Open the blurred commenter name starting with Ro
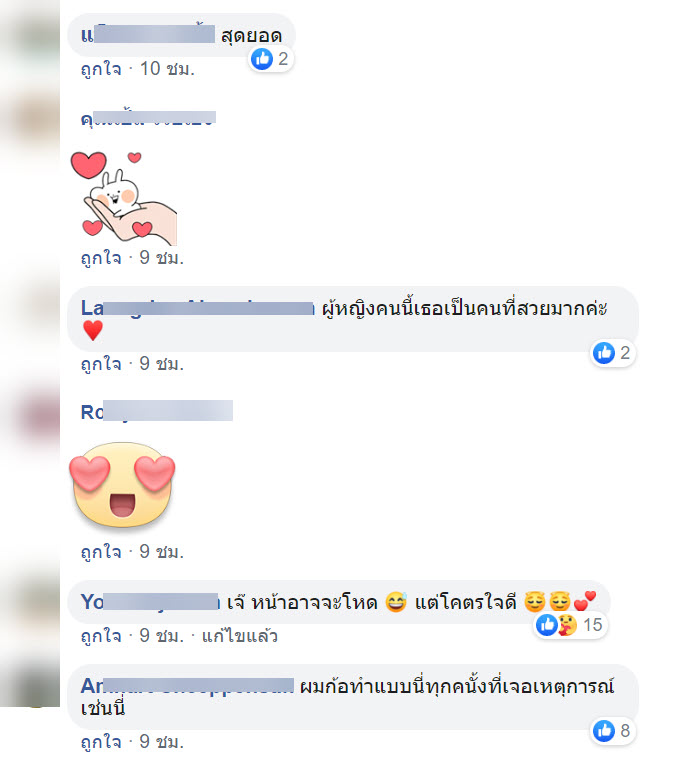The width and height of the screenshot is (680, 761). pos(157,412)
